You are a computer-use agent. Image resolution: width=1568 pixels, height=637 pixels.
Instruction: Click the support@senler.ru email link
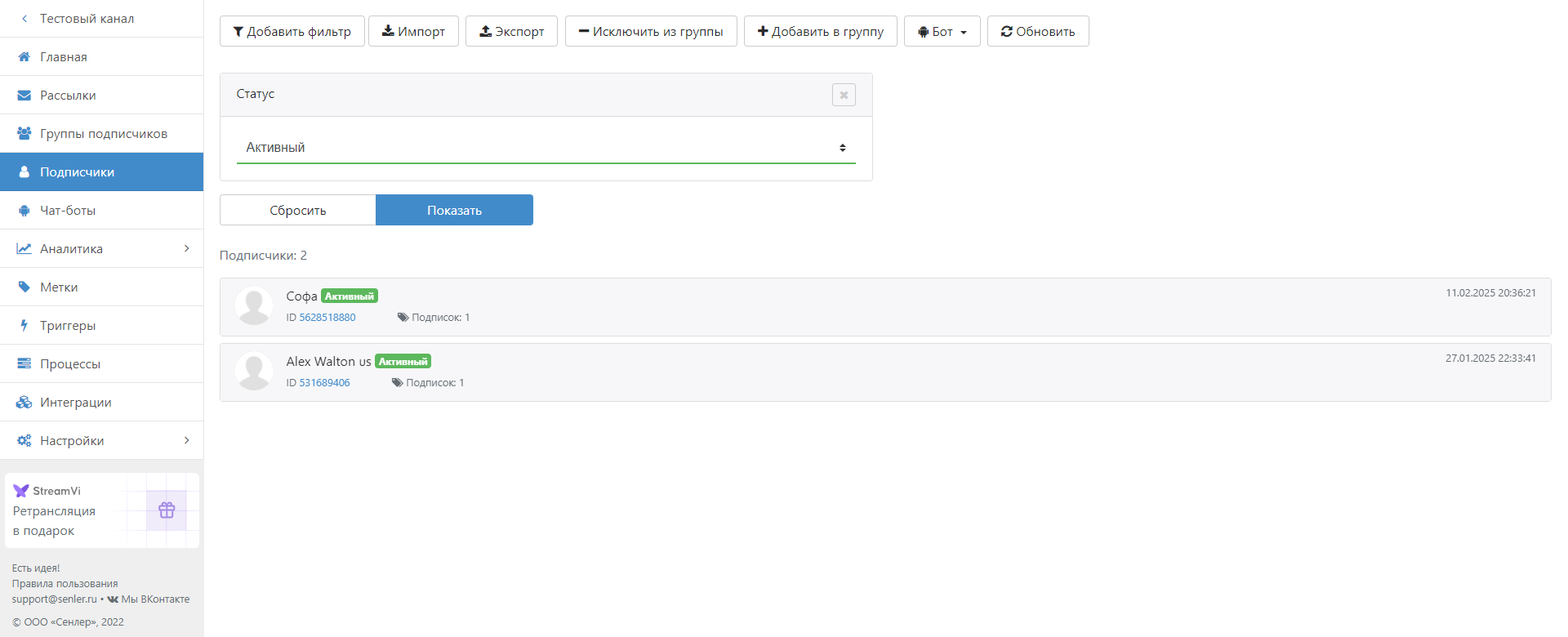click(54, 599)
